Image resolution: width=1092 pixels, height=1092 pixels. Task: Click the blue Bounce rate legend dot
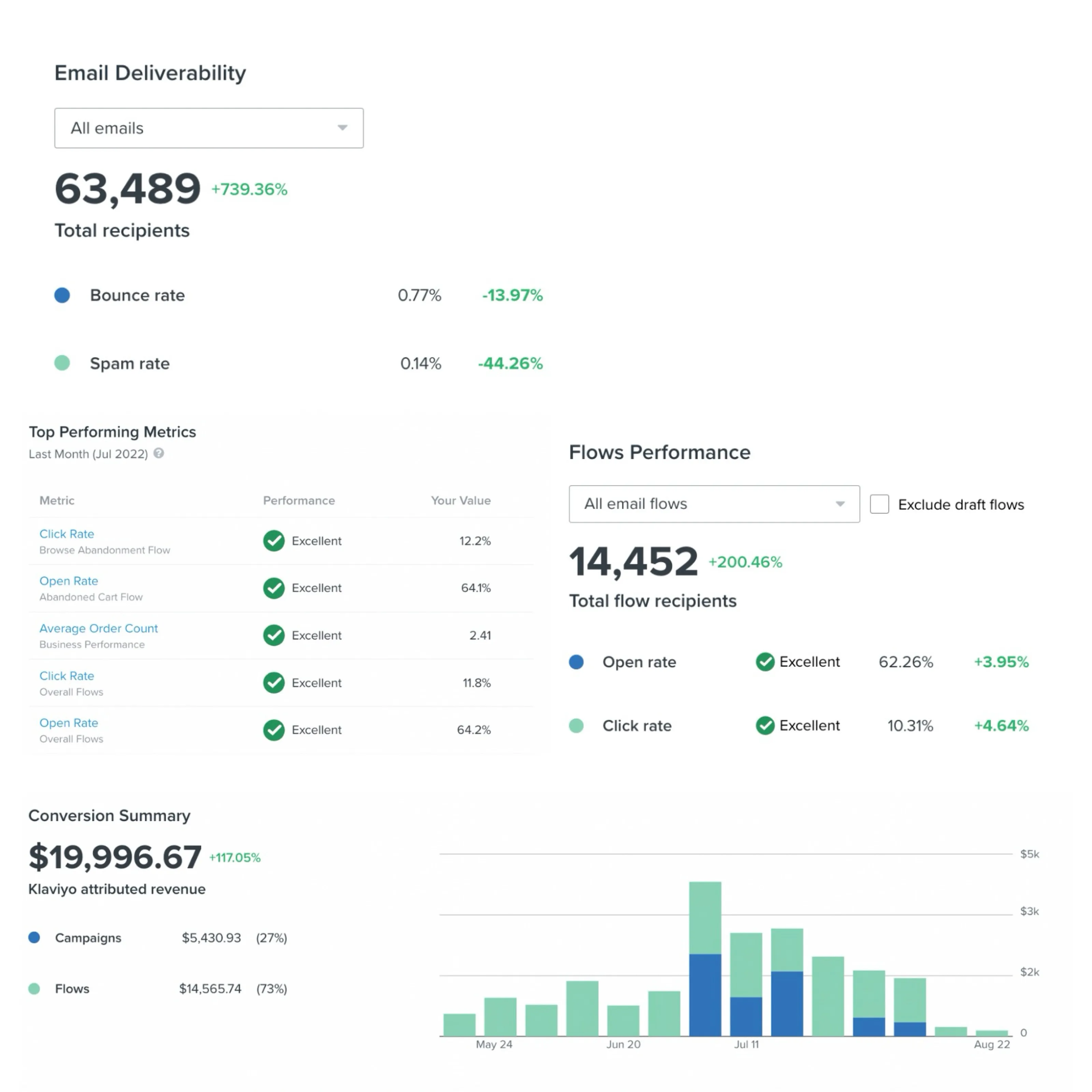point(62,295)
